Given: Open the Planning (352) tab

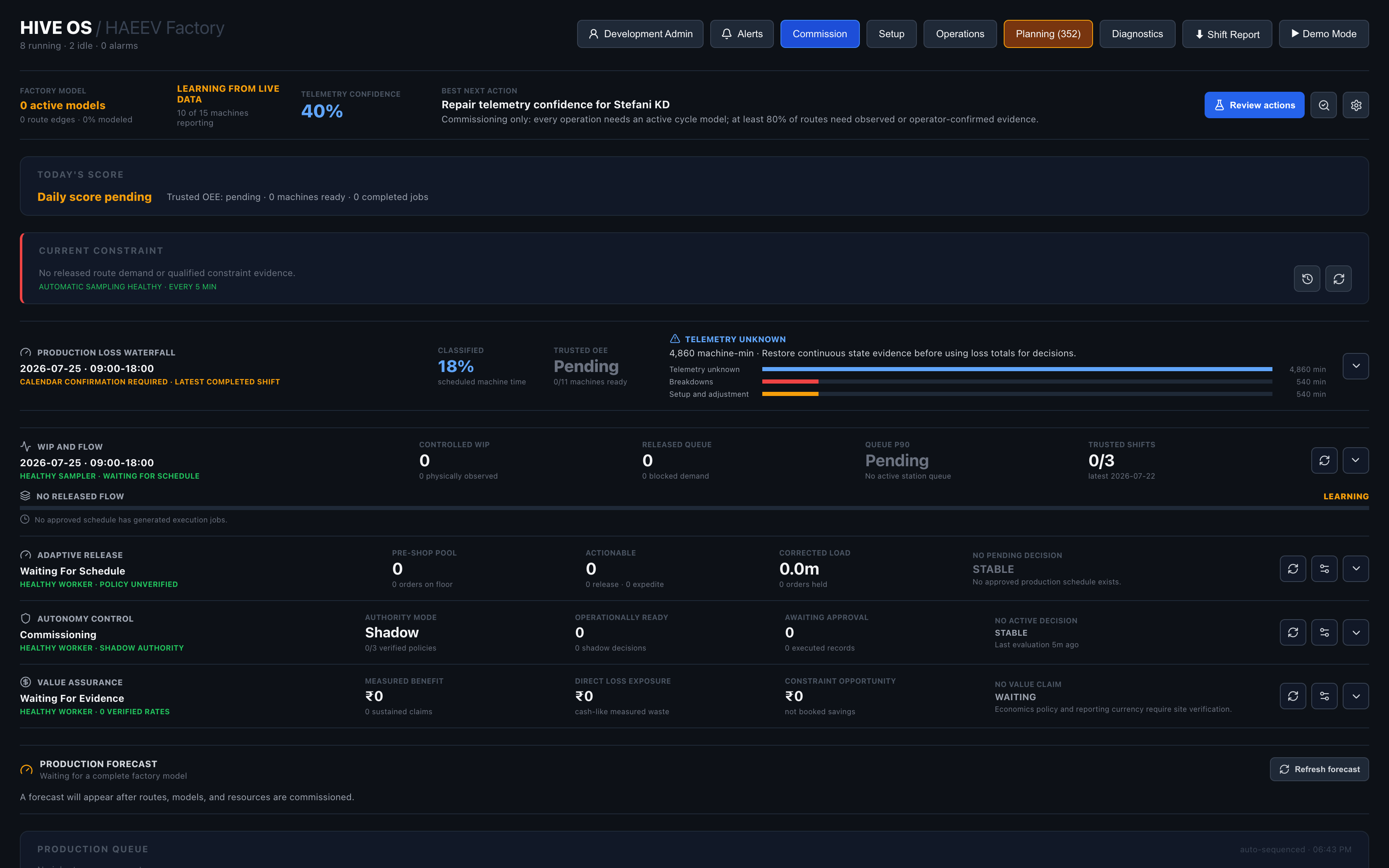Looking at the screenshot, I should click(1048, 34).
